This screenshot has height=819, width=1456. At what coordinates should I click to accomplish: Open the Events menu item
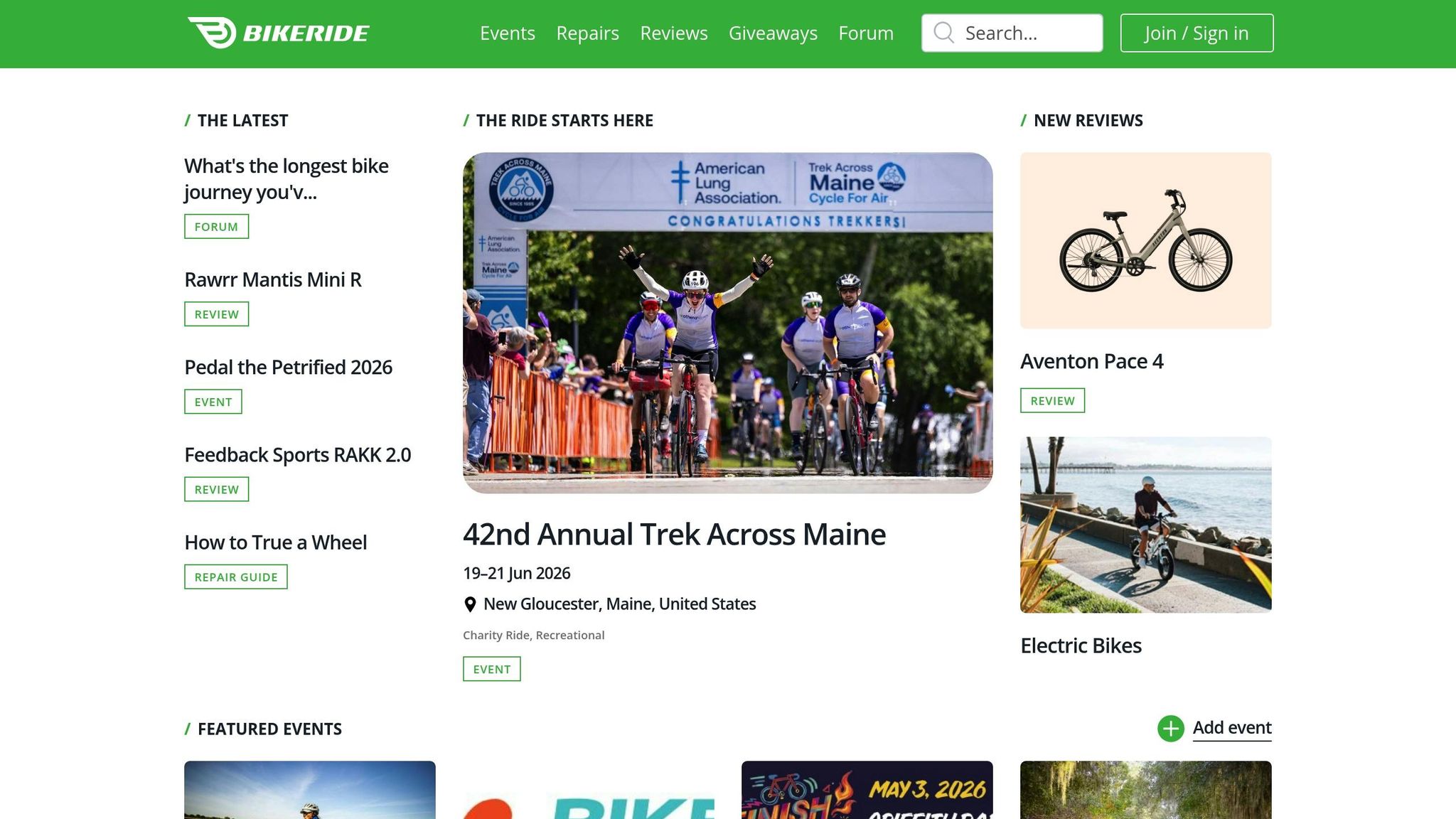coord(508,33)
